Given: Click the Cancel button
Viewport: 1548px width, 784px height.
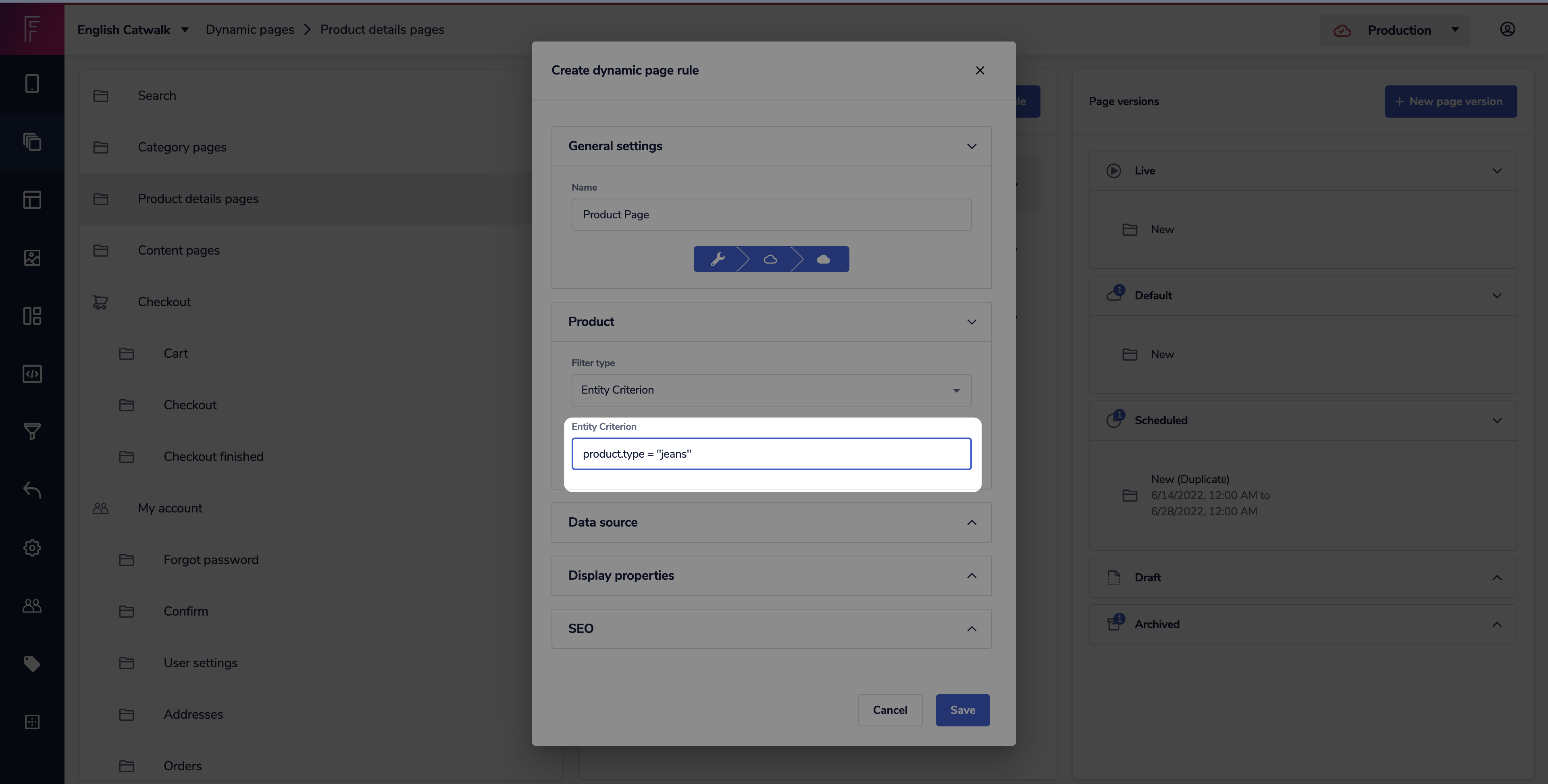Looking at the screenshot, I should click(x=889, y=710).
